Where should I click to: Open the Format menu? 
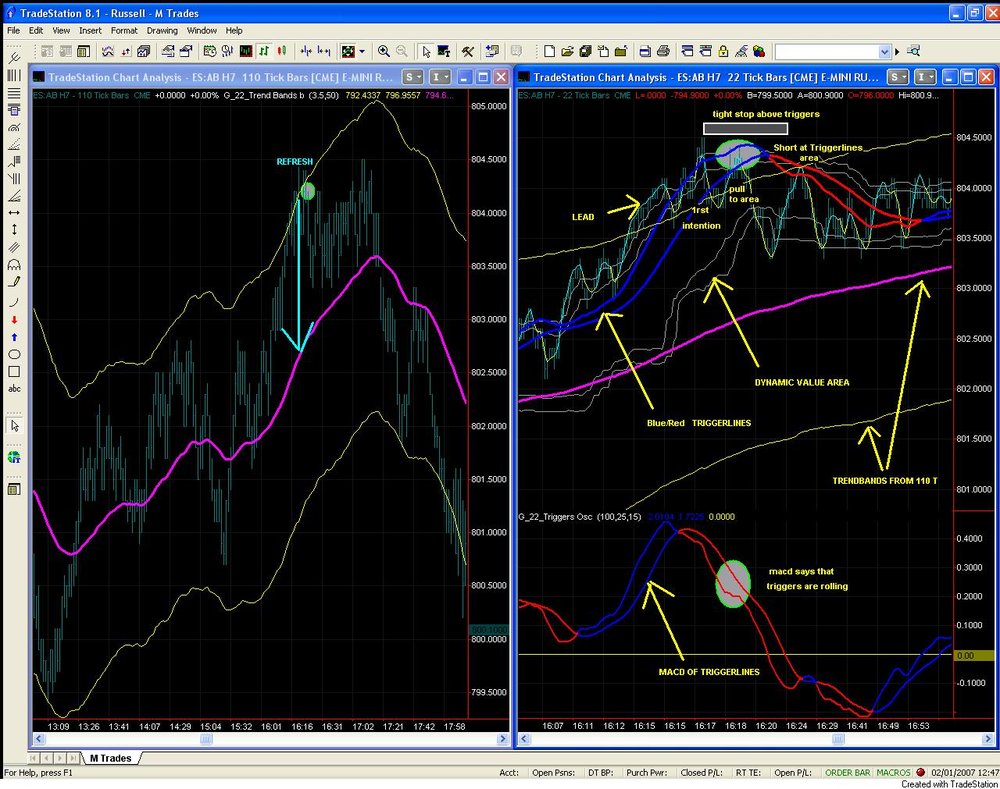click(124, 30)
